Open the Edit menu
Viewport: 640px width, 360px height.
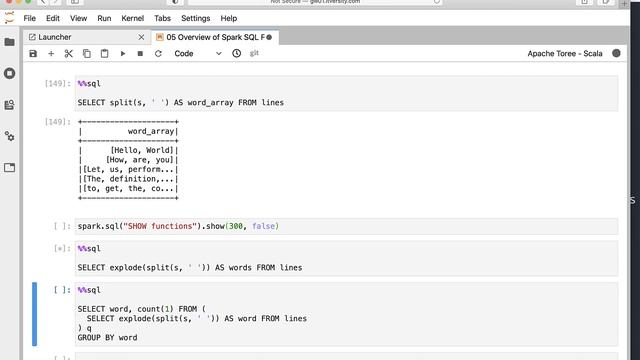53,18
